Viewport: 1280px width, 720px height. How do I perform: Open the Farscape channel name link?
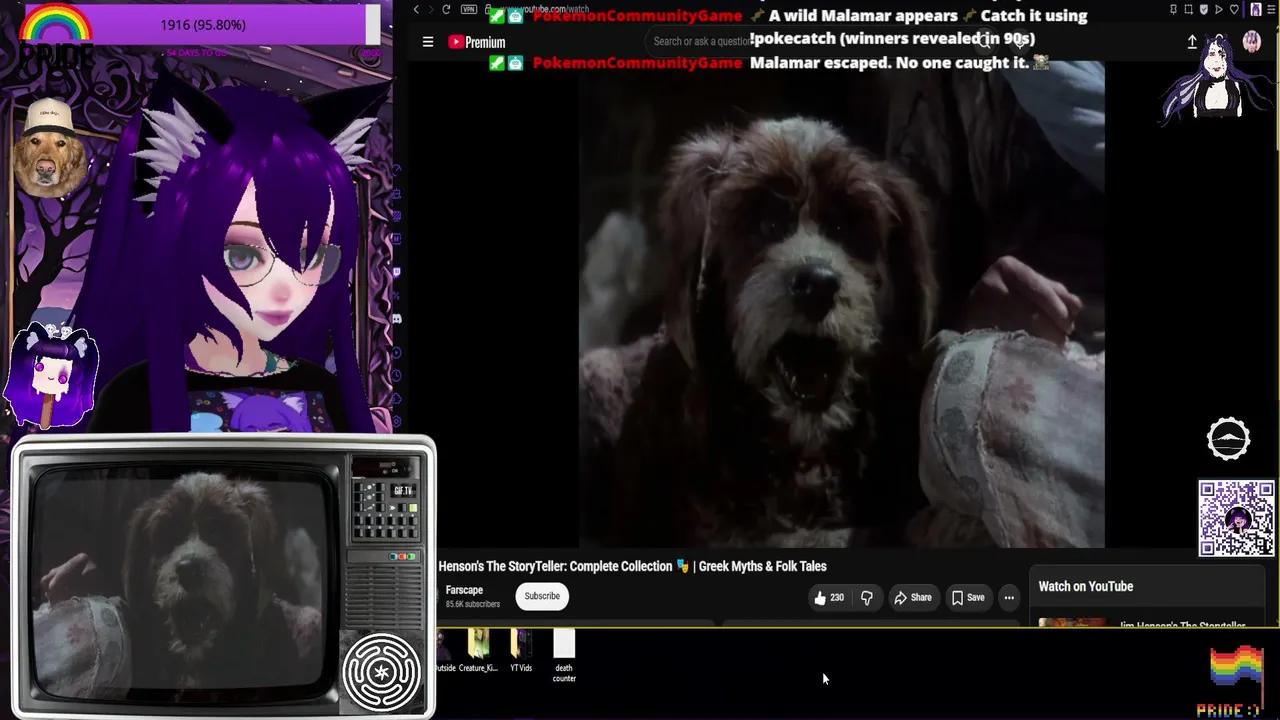(x=464, y=591)
